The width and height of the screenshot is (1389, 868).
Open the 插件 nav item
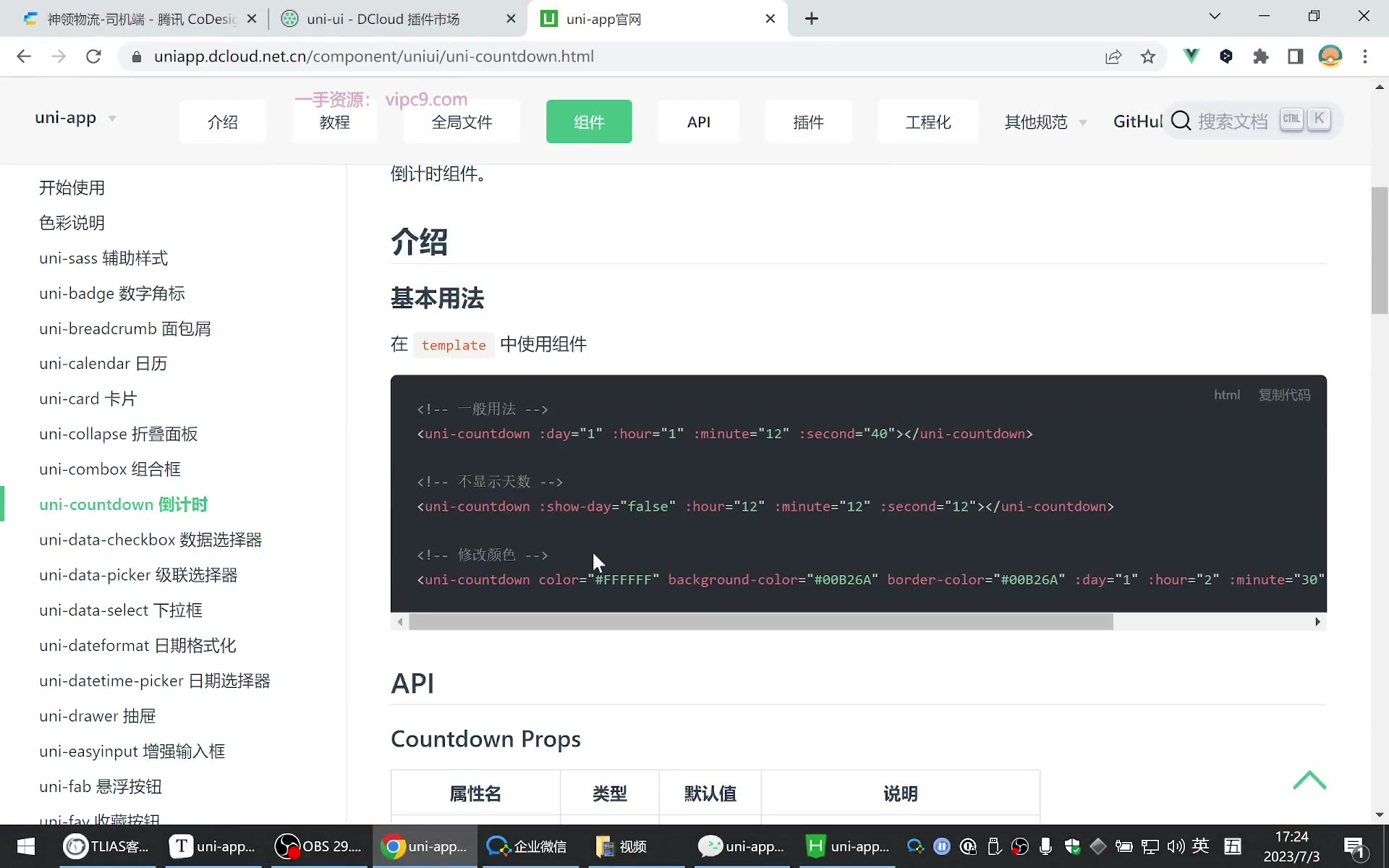pos(808,122)
